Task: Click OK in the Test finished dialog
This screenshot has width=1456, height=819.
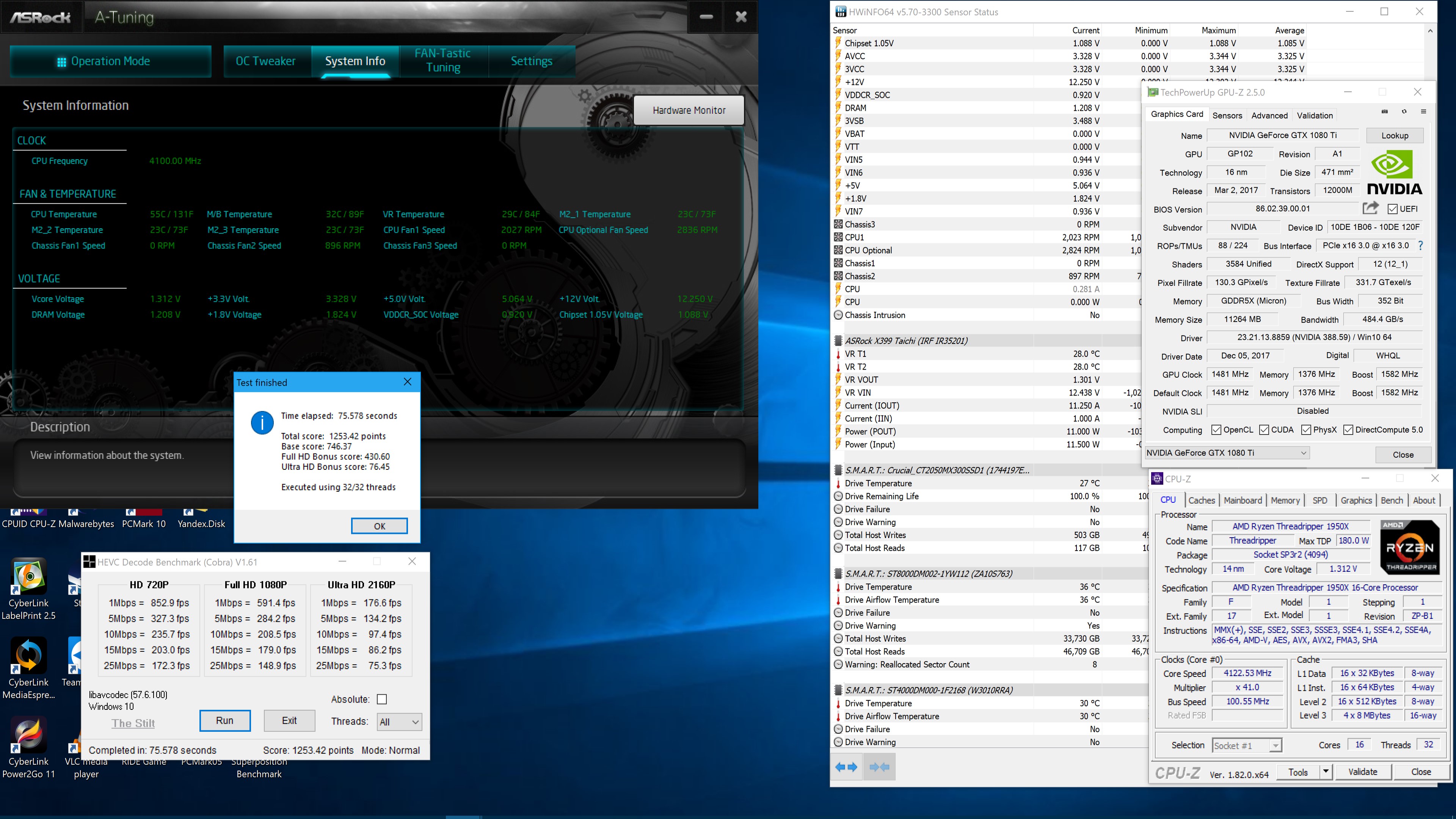Action: click(379, 526)
